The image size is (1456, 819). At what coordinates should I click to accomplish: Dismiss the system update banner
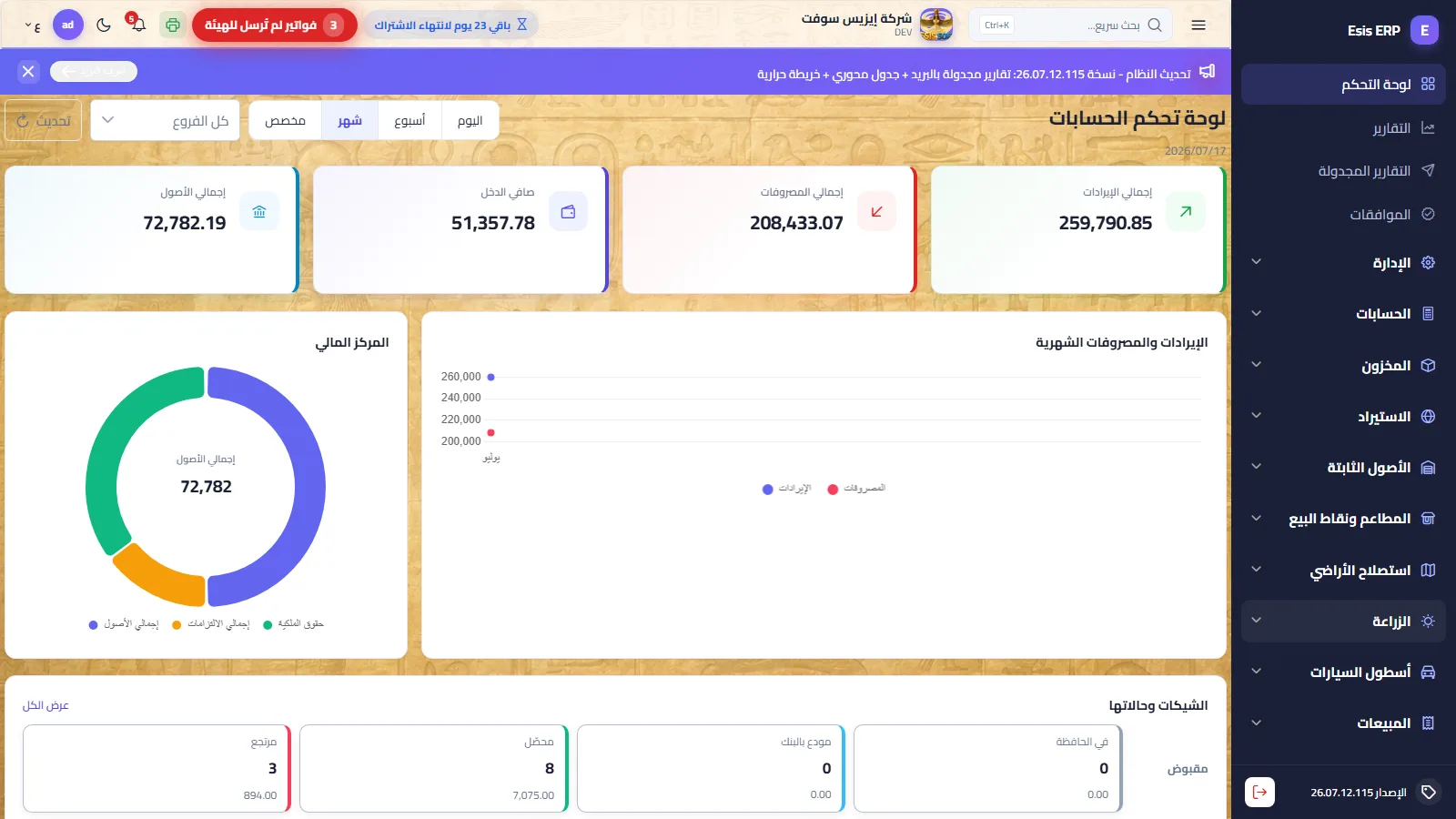point(28,71)
